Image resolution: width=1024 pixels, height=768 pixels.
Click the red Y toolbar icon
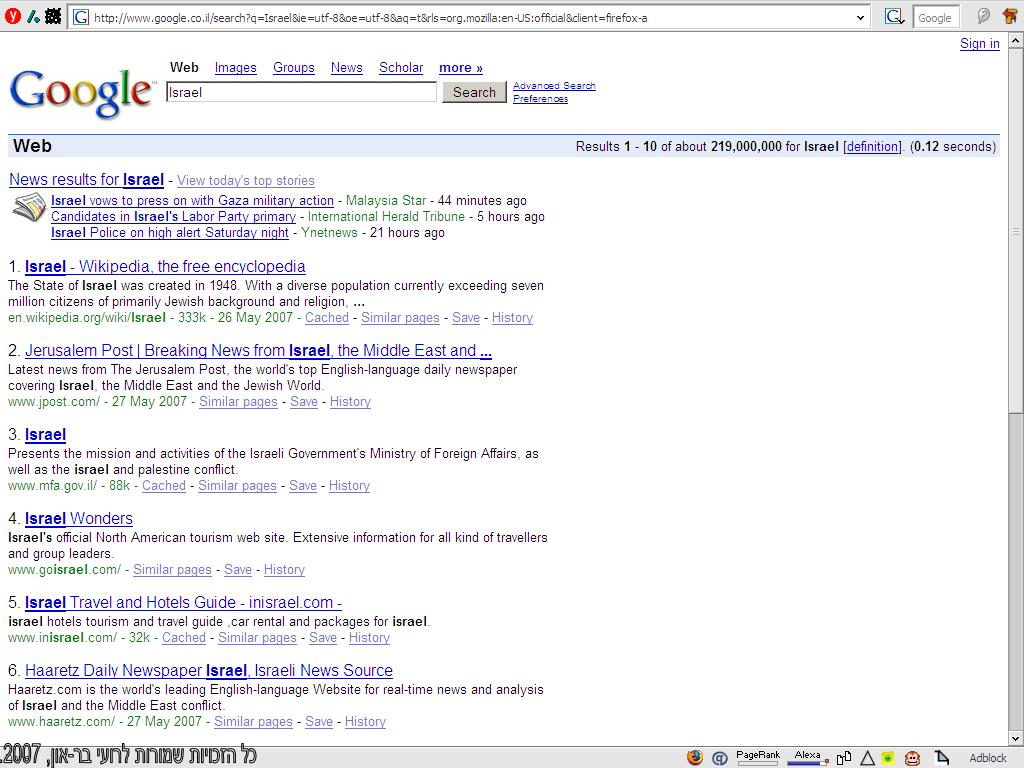click(12, 16)
